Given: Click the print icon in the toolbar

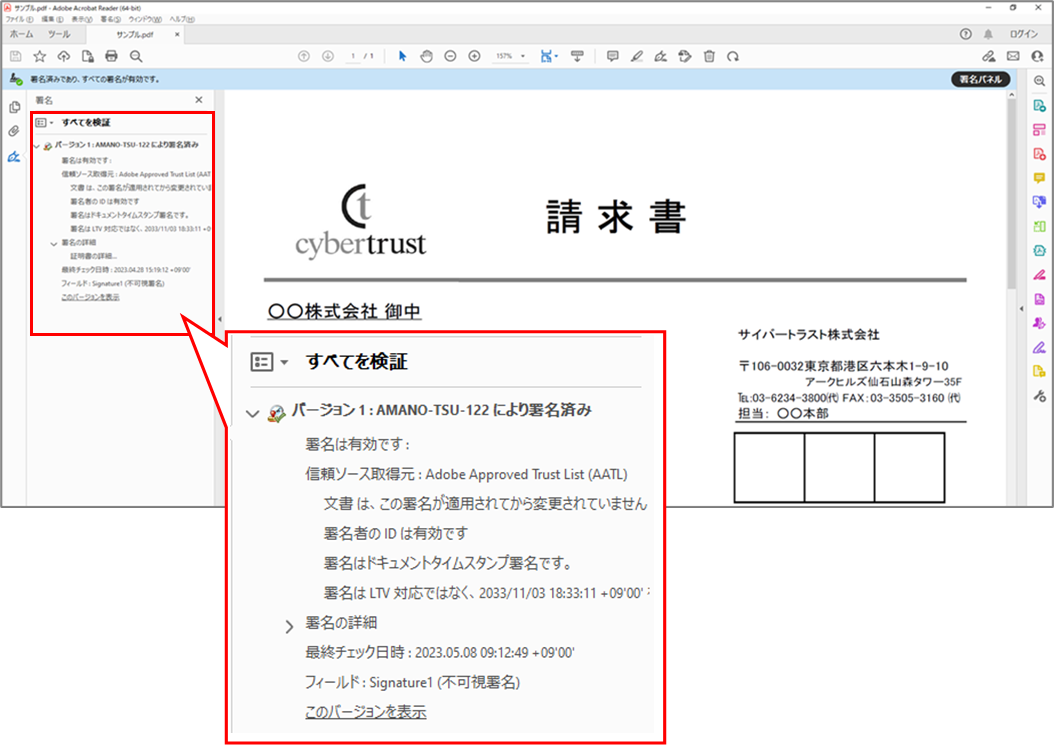Looking at the screenshot, I should coord(112,56).
